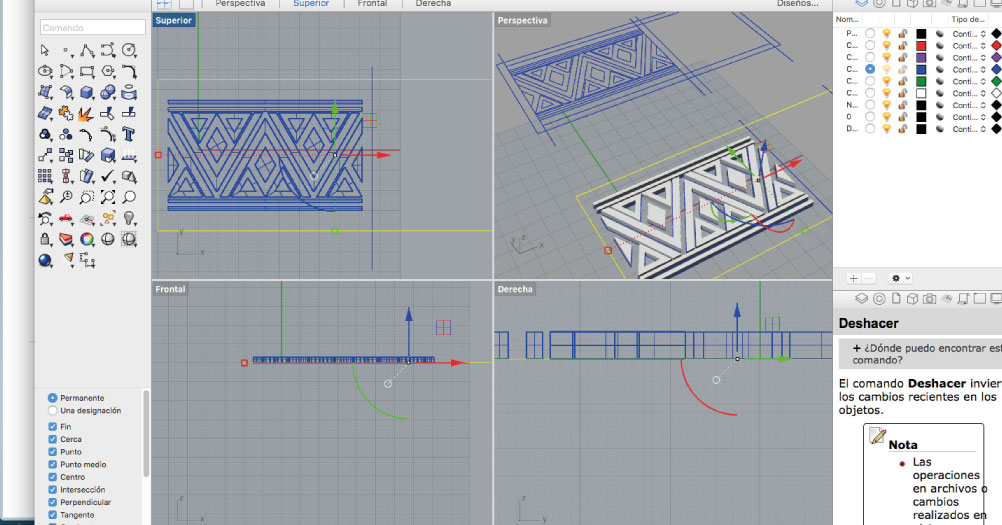Image resolution: width=1002 pixels, height=525 pixels.
Task: Select the Boolean union spheres tool
Action: pyautogui.click(x=108, y=93)
